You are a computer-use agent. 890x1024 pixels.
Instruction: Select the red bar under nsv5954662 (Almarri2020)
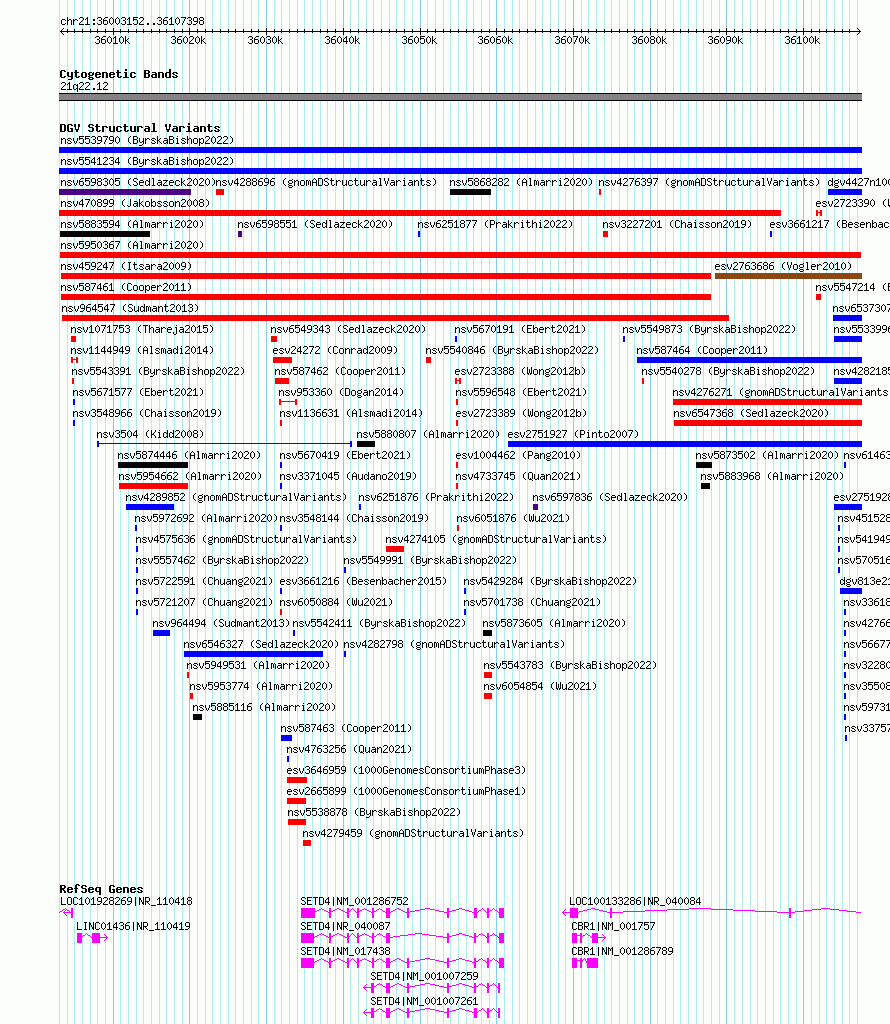[153, 486]
